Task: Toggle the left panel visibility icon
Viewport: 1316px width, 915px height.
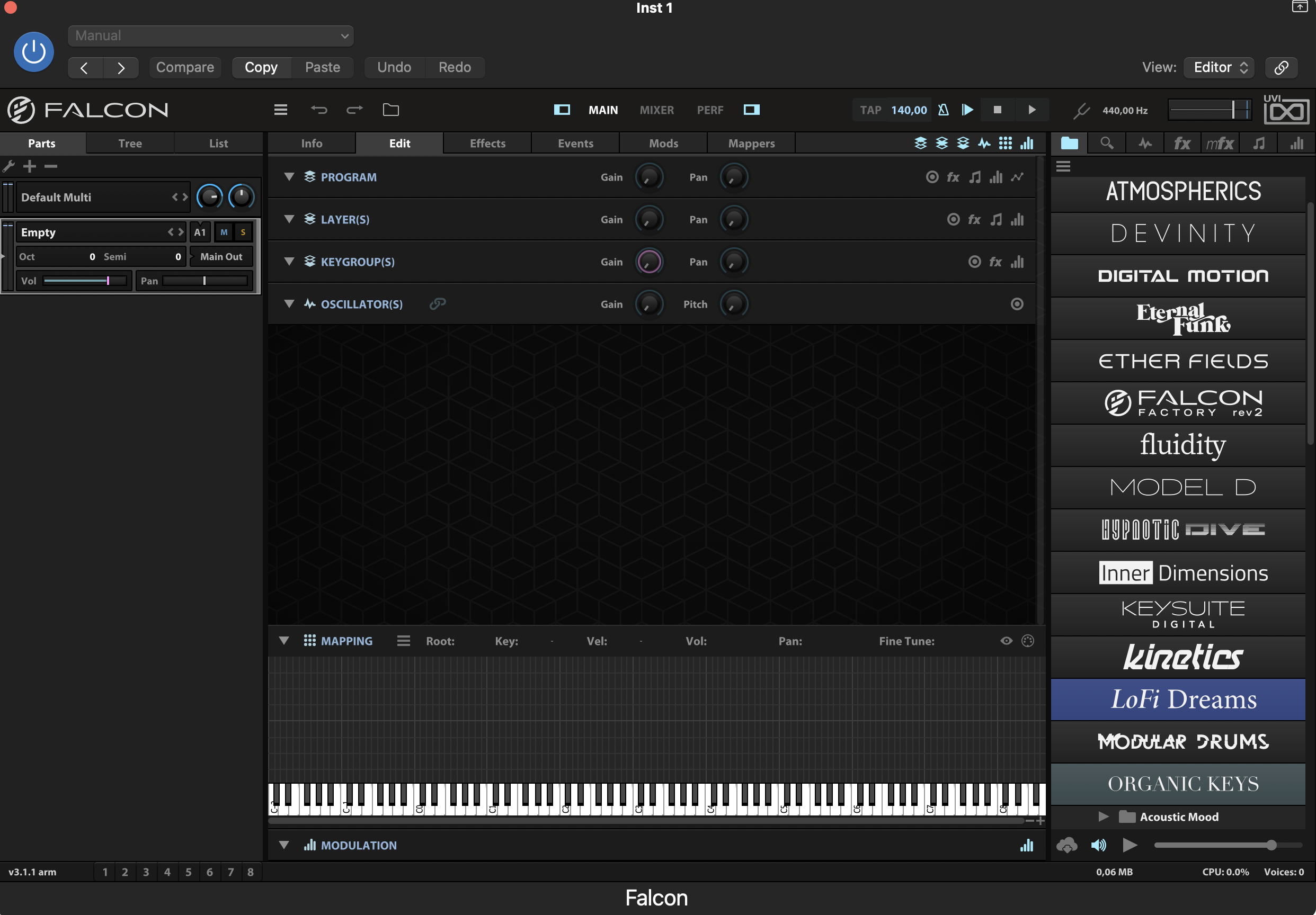Action: tap(562, 110)
